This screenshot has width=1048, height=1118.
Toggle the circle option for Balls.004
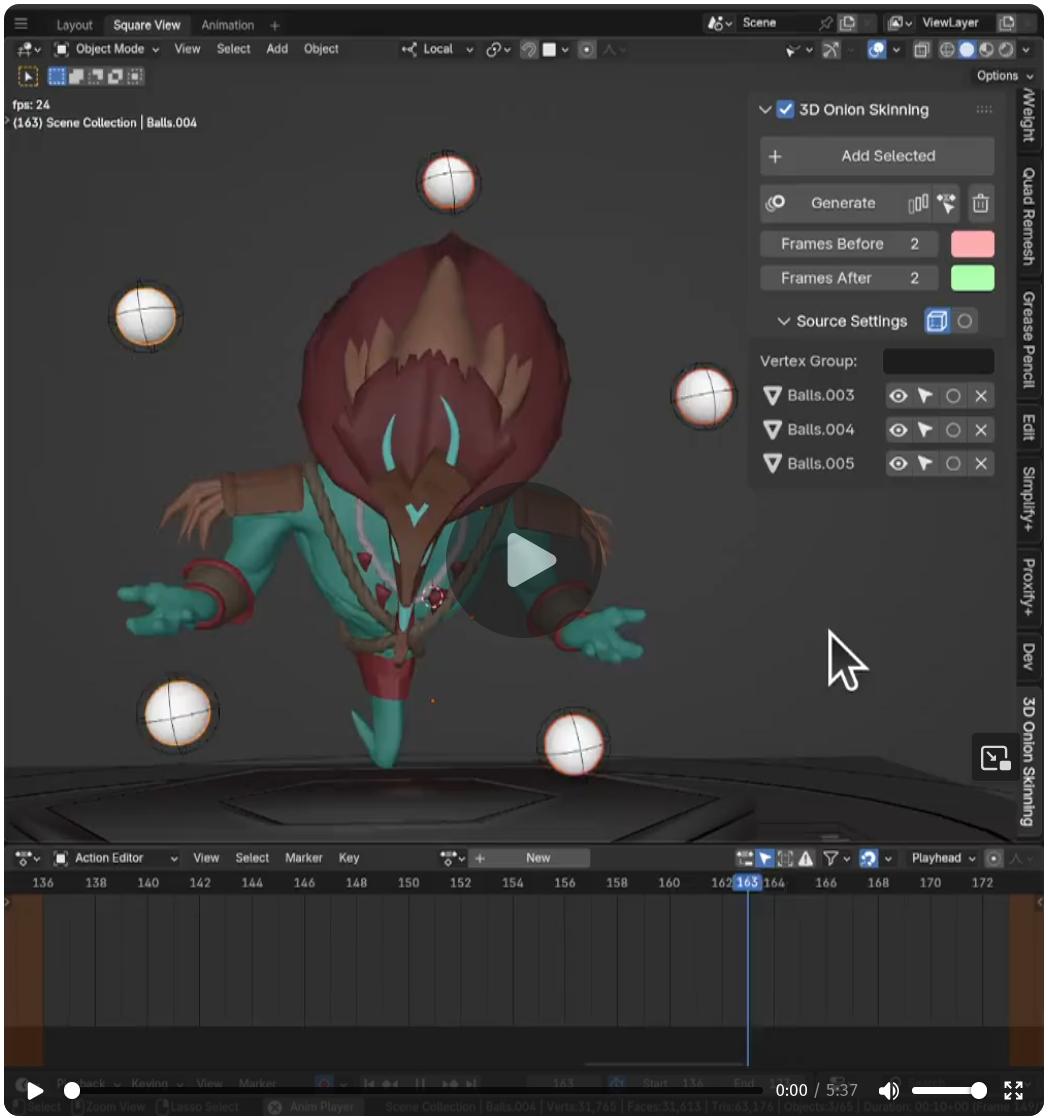pos(953,430)
